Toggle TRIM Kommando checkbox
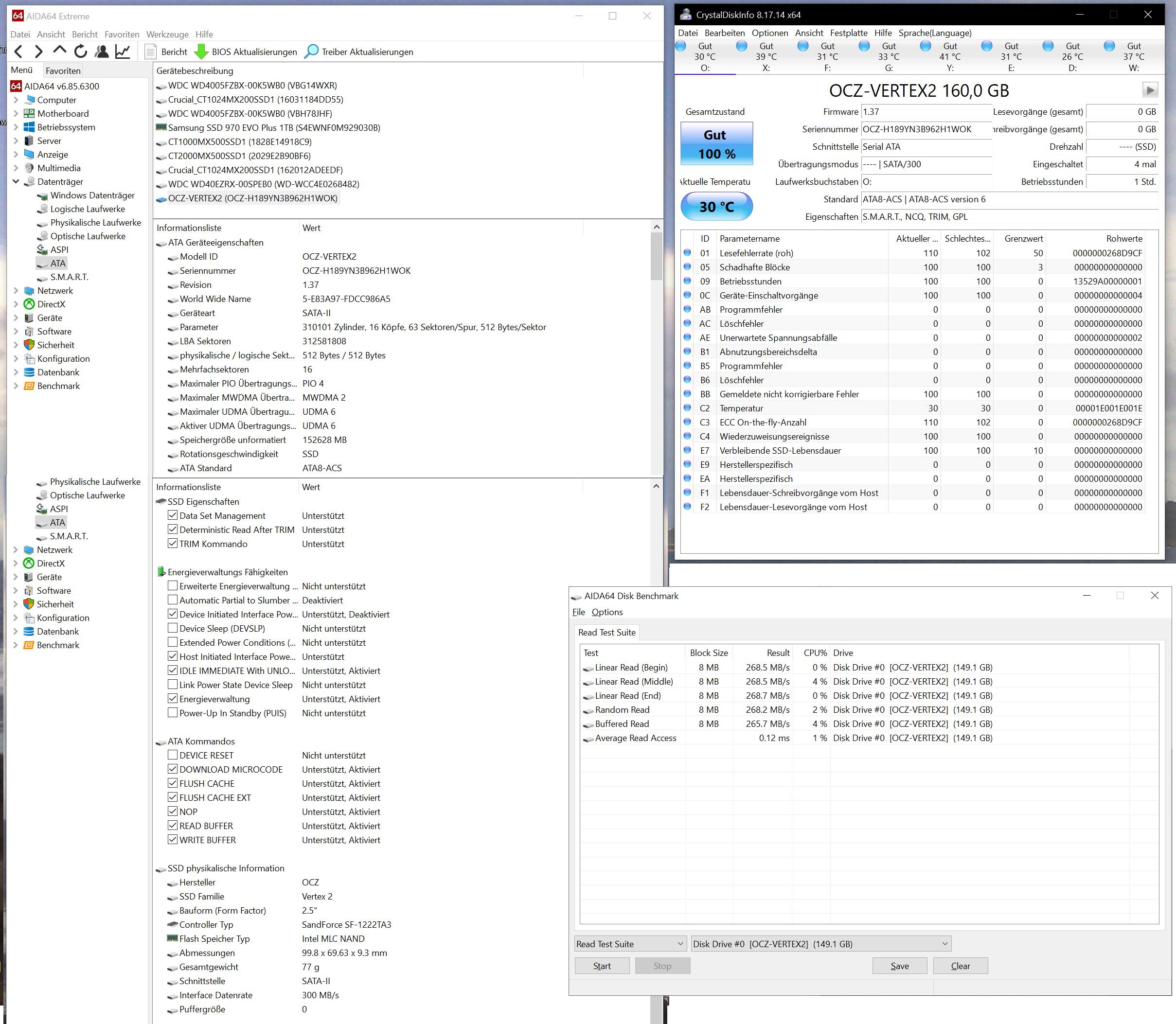The image size is (1176, 1024). point(173,543)
